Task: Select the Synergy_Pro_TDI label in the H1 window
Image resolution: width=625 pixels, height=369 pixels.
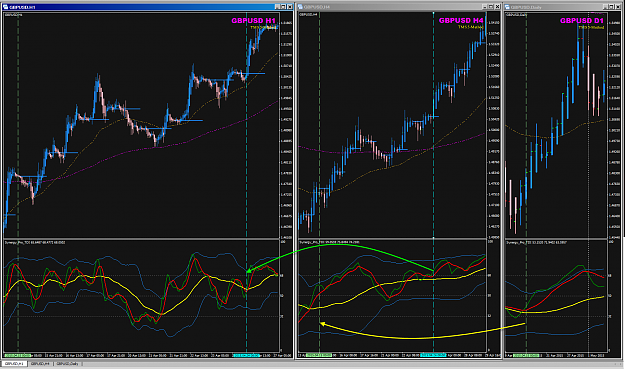Action: coord(35,242)
